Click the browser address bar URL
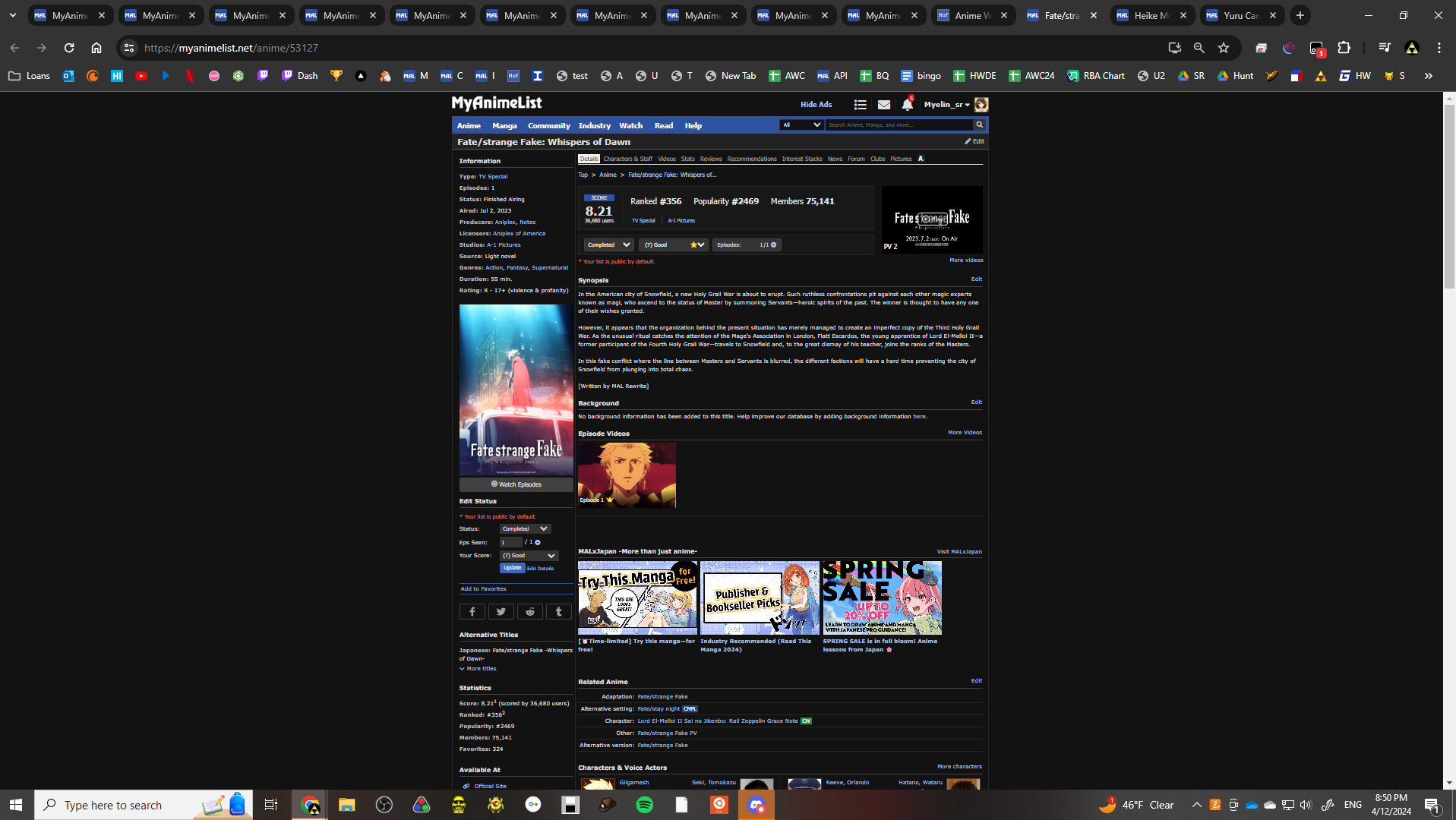The image size is (1456, 820). point(231,48)
